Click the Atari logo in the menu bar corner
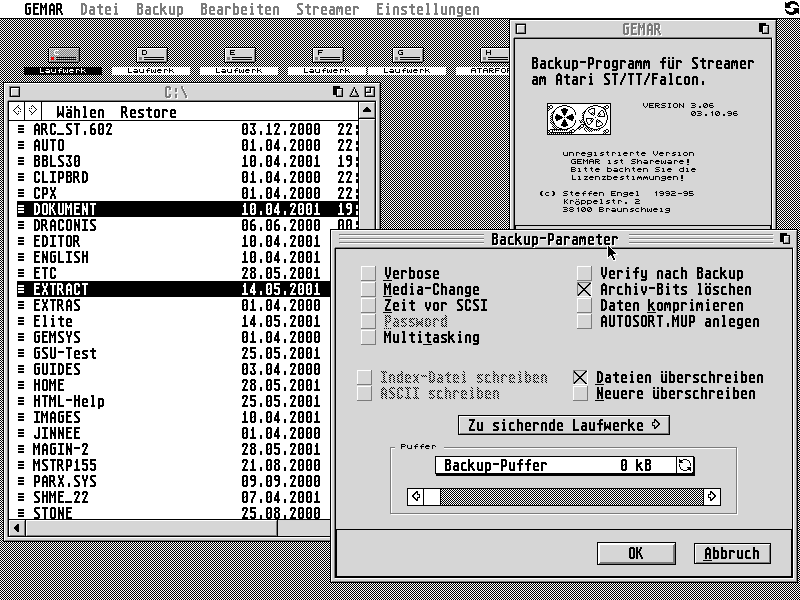Image resolution: width=800 pixels, height=600 pixels. coord(790,9)
